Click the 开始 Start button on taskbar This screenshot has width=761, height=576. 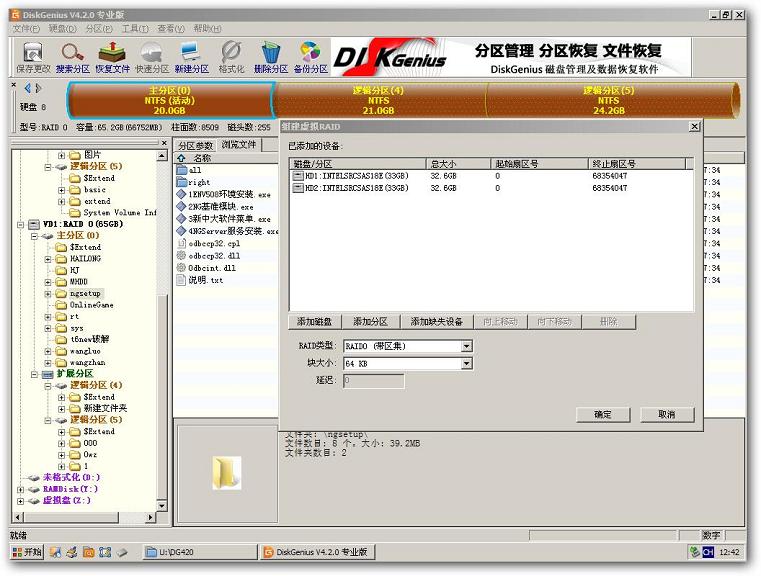click(27, 552)
